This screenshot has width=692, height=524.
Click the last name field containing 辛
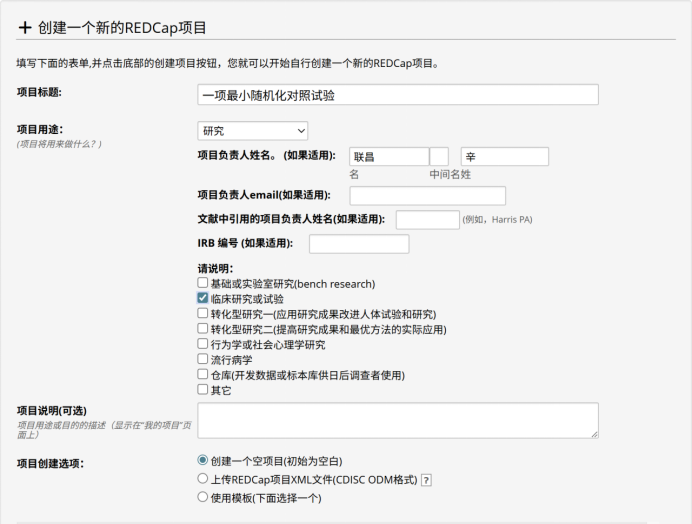(505, 157)
